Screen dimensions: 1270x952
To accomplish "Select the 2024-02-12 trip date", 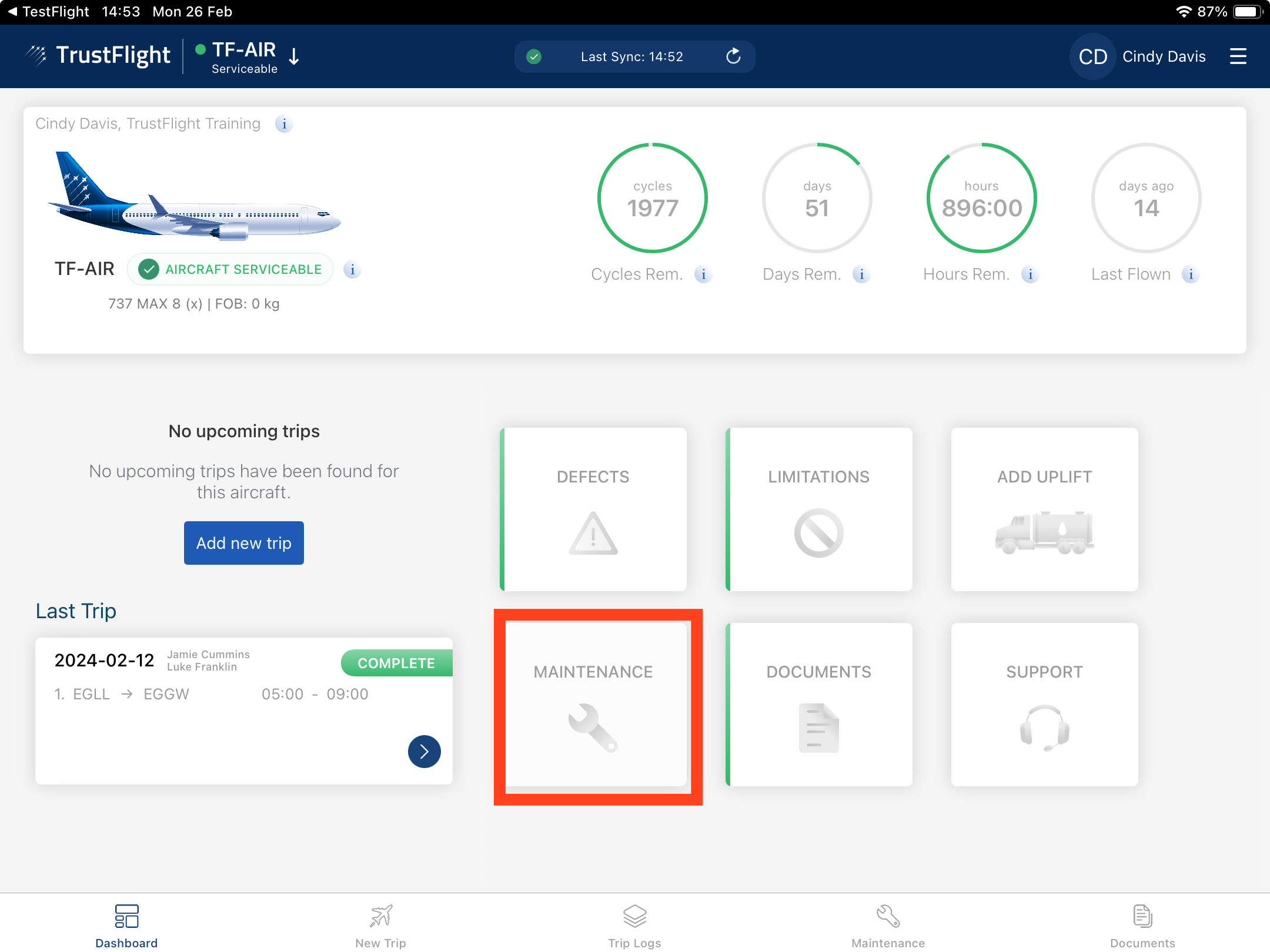I will point(104,661).
